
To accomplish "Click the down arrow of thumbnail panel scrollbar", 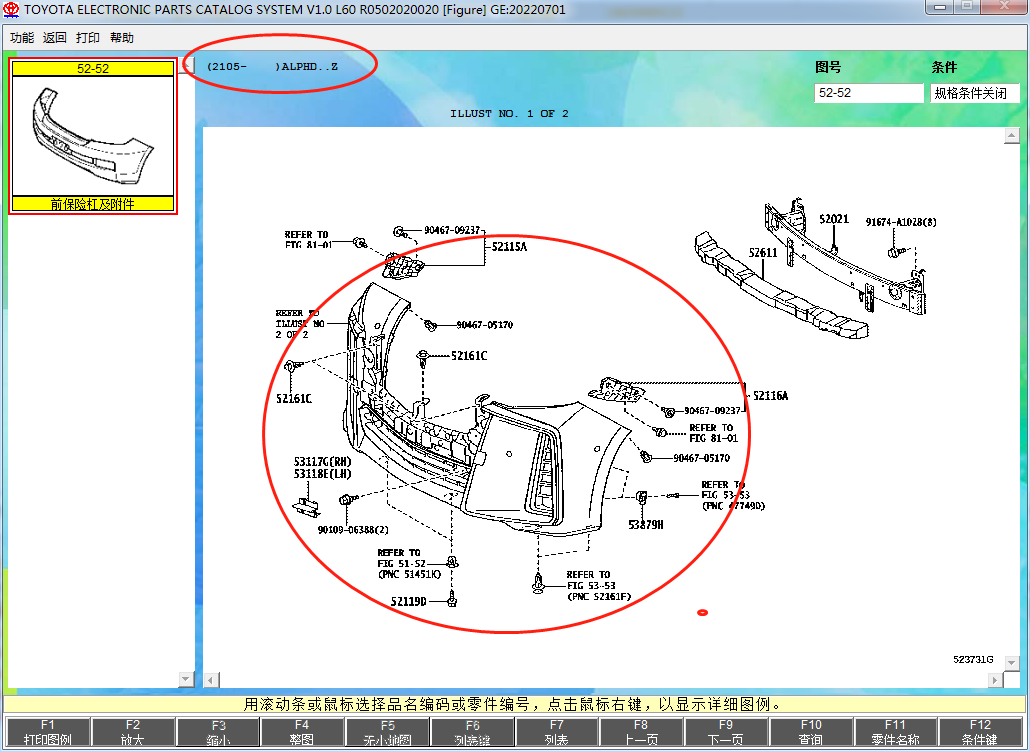I will [186, 679].
